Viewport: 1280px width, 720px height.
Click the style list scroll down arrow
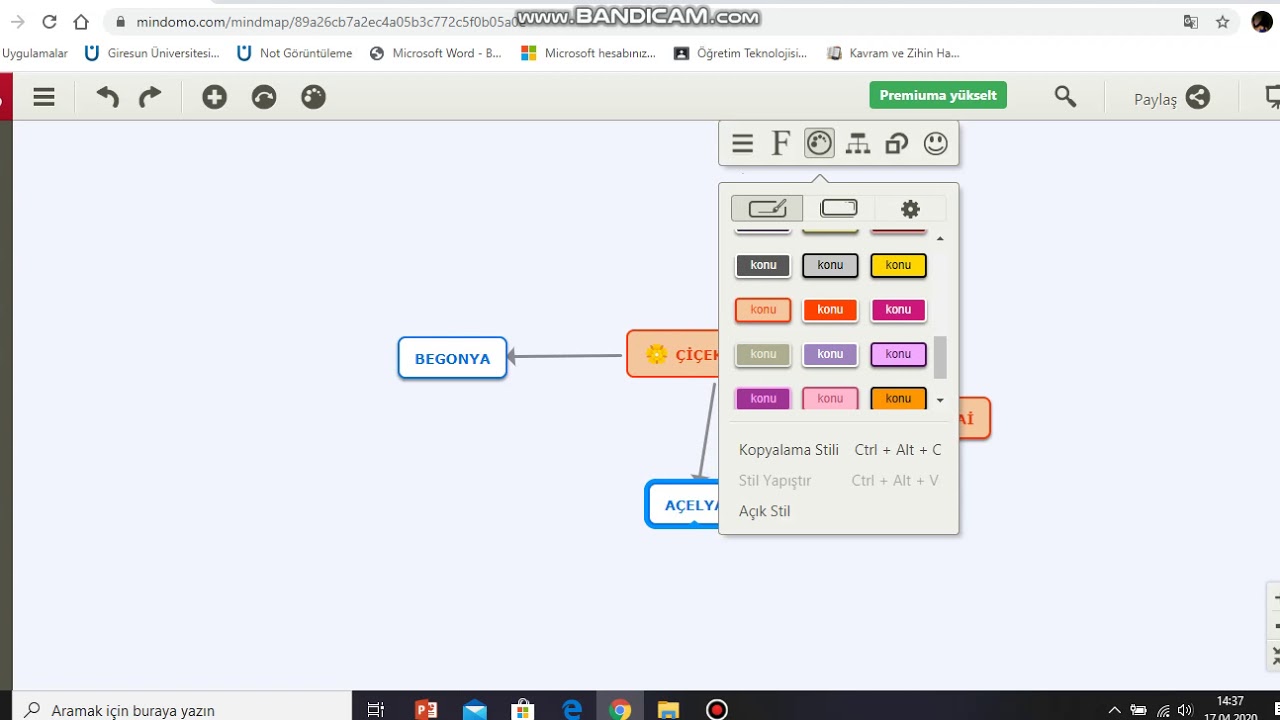tap(940, 400)
